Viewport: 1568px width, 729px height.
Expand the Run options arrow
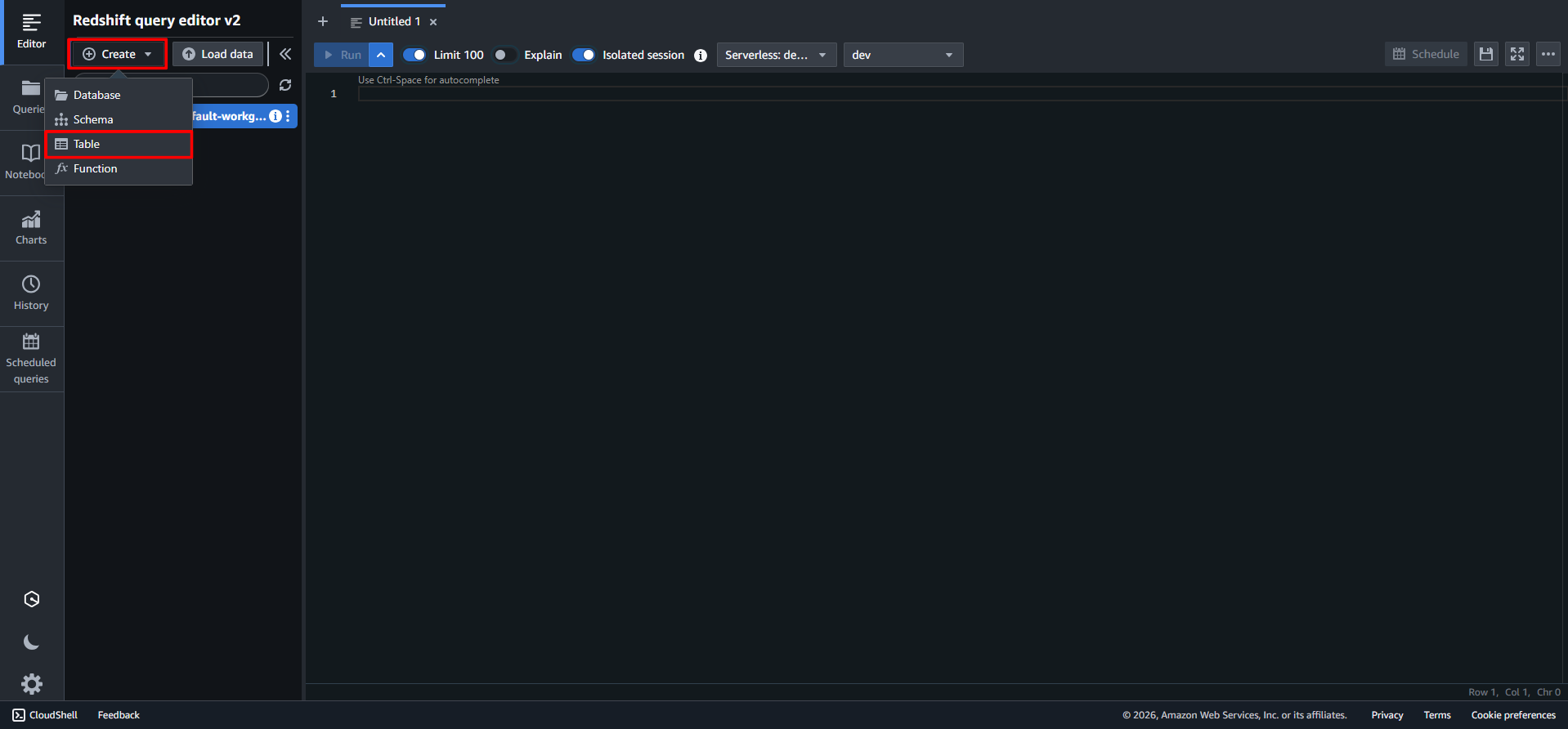tap(381, 55)
